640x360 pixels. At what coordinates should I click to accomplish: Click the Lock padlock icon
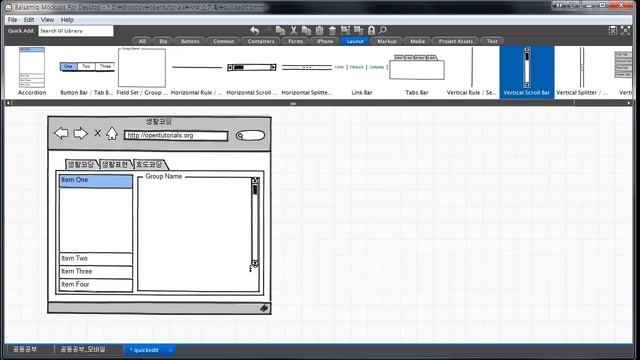(x=371, y=30)
